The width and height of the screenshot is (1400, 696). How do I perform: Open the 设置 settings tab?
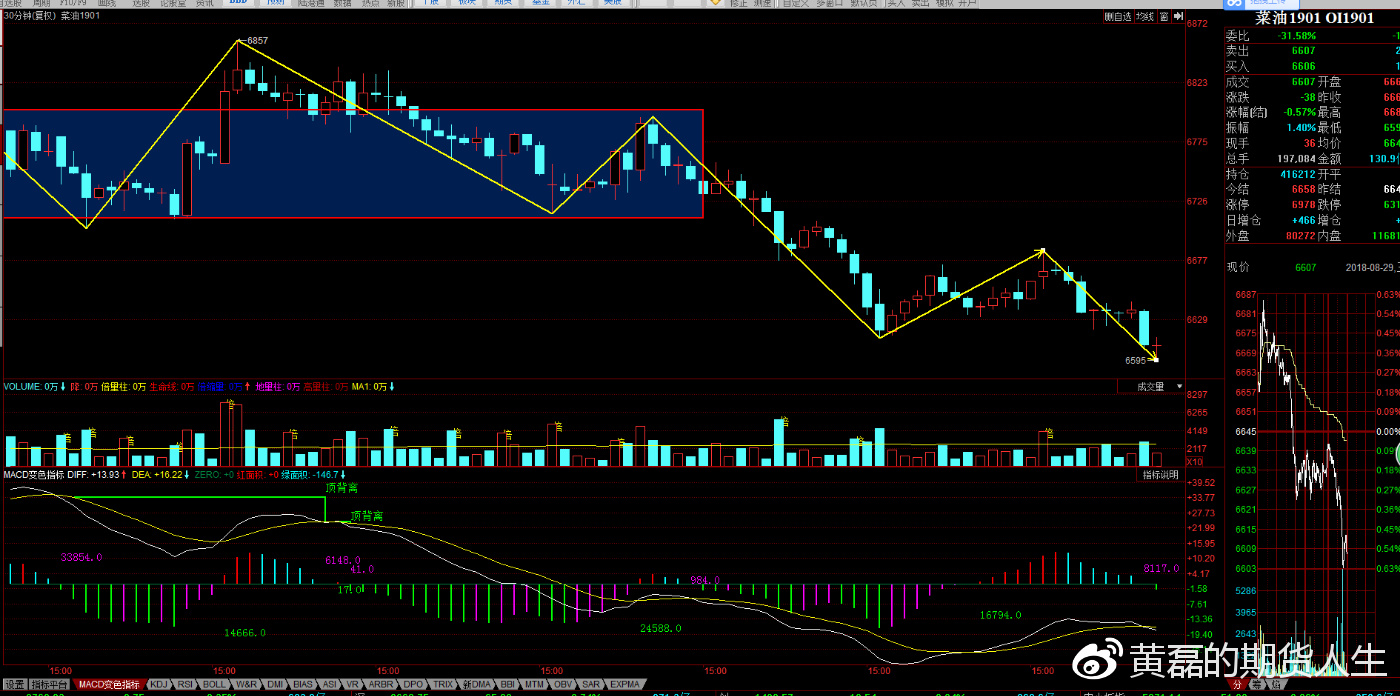(14, 684)
